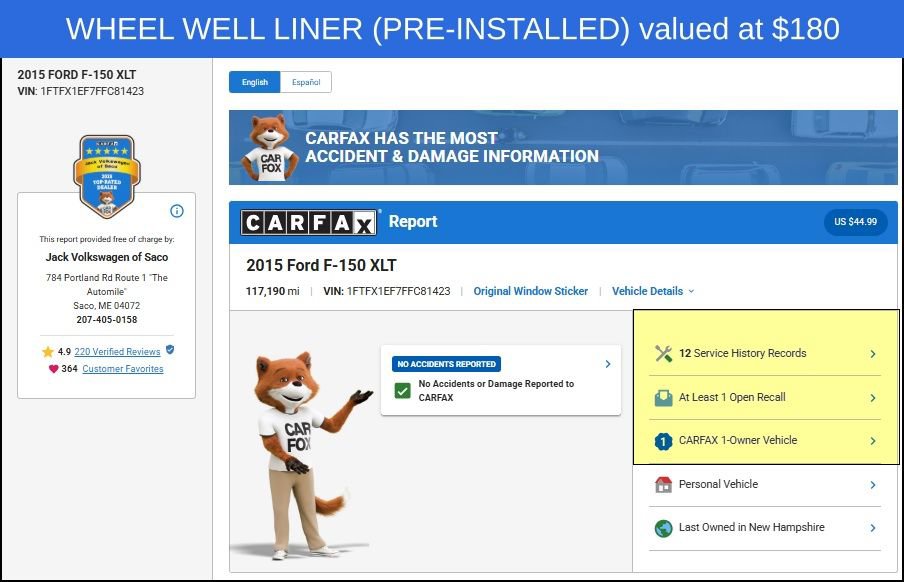
Task: Click the Open Recall envelope icon
Action: (x=664, y=397)
